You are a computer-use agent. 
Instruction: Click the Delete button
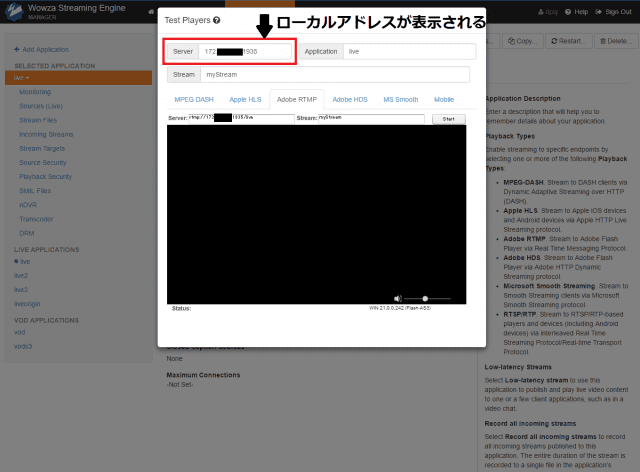click(x=616, y=41)
